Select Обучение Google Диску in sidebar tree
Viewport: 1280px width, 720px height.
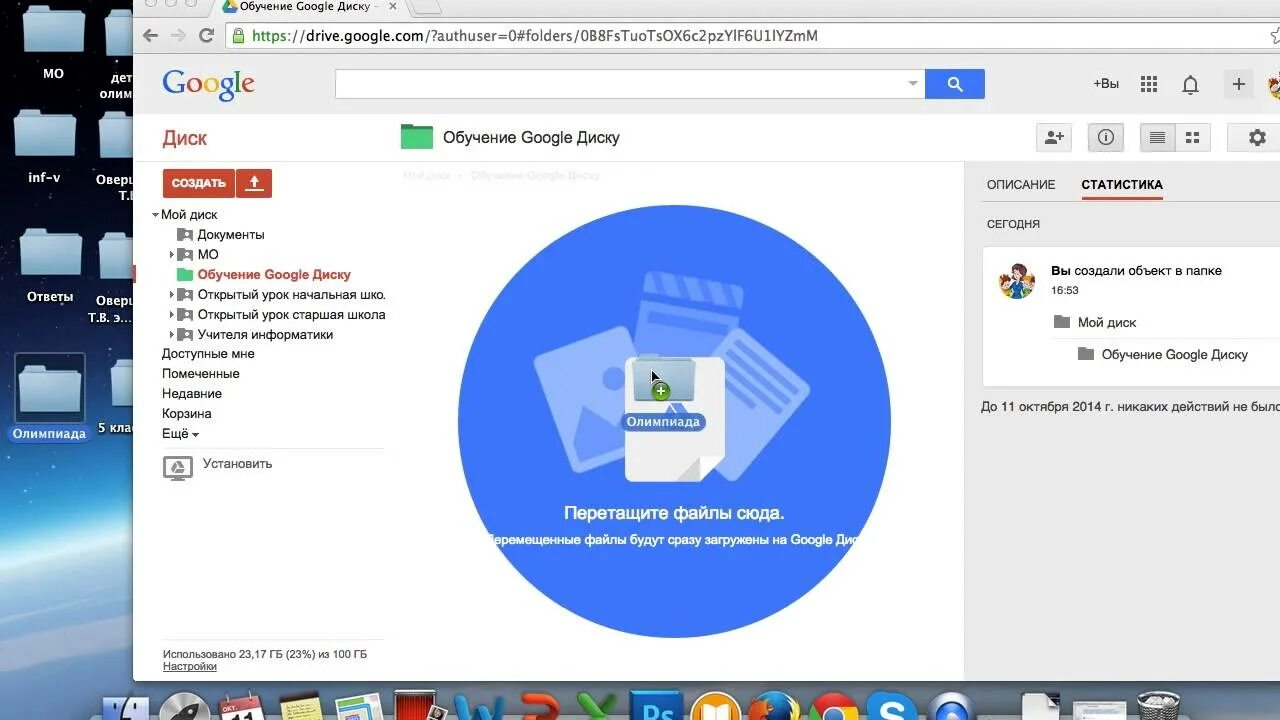click(x=274, y=275)
